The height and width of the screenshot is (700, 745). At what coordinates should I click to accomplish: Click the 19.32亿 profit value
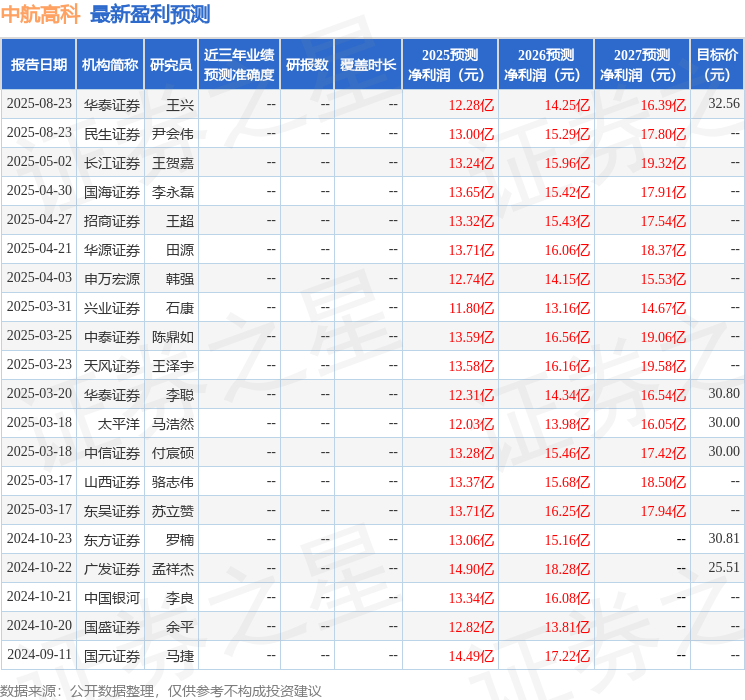(x=663, y=163)
